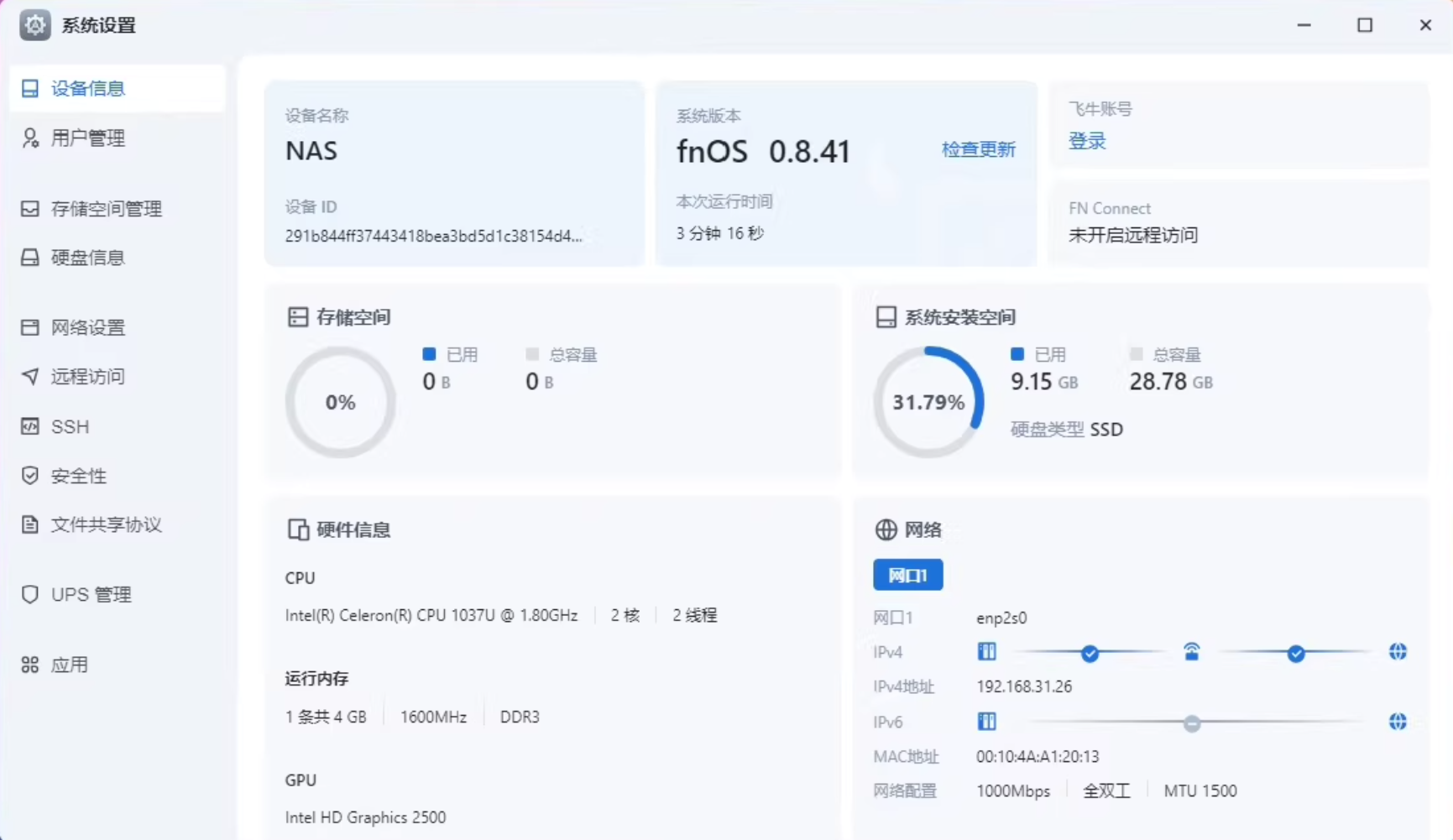Open 文件共享协议 in the sidebar

point(118,524)
